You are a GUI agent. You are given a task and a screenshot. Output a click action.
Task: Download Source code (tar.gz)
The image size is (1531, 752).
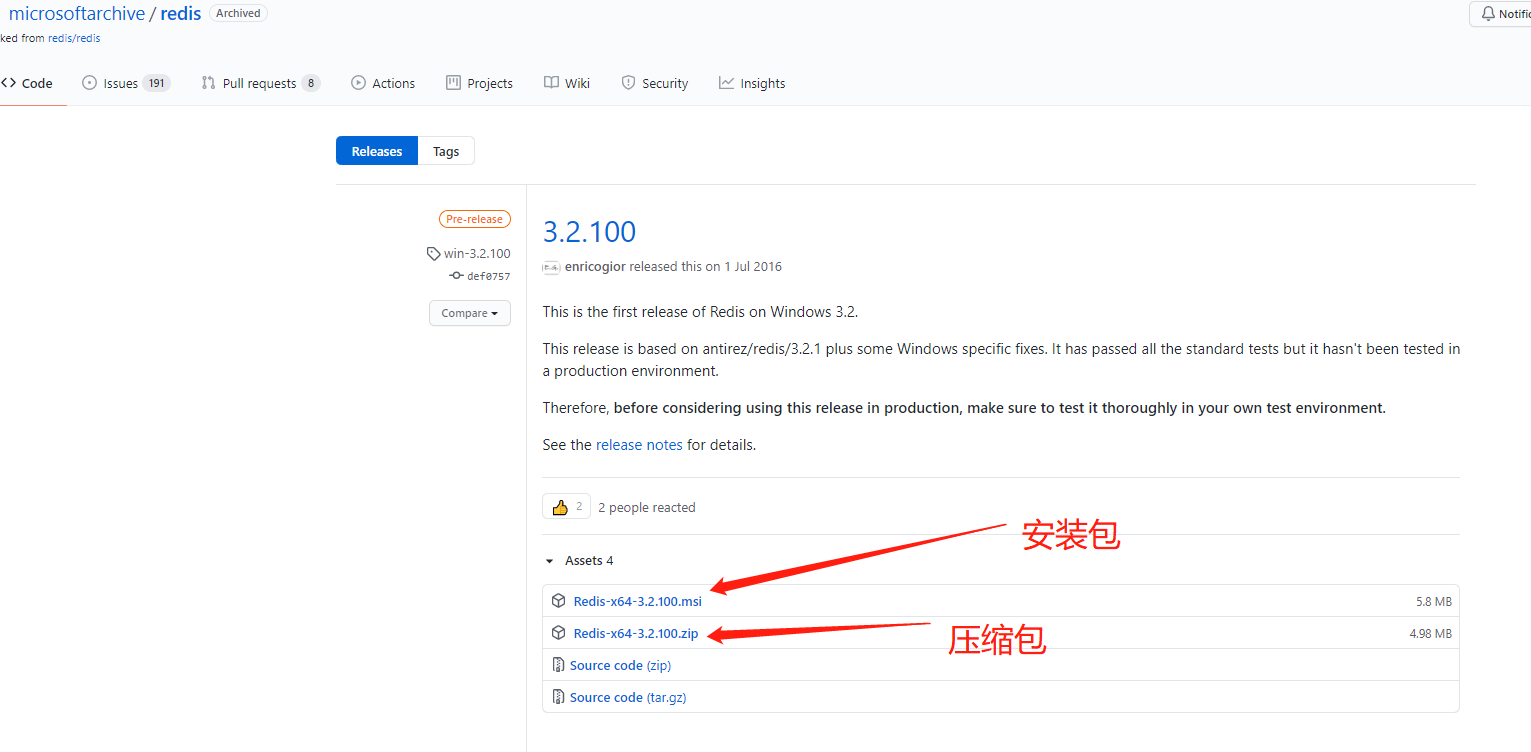click(628, 697)
